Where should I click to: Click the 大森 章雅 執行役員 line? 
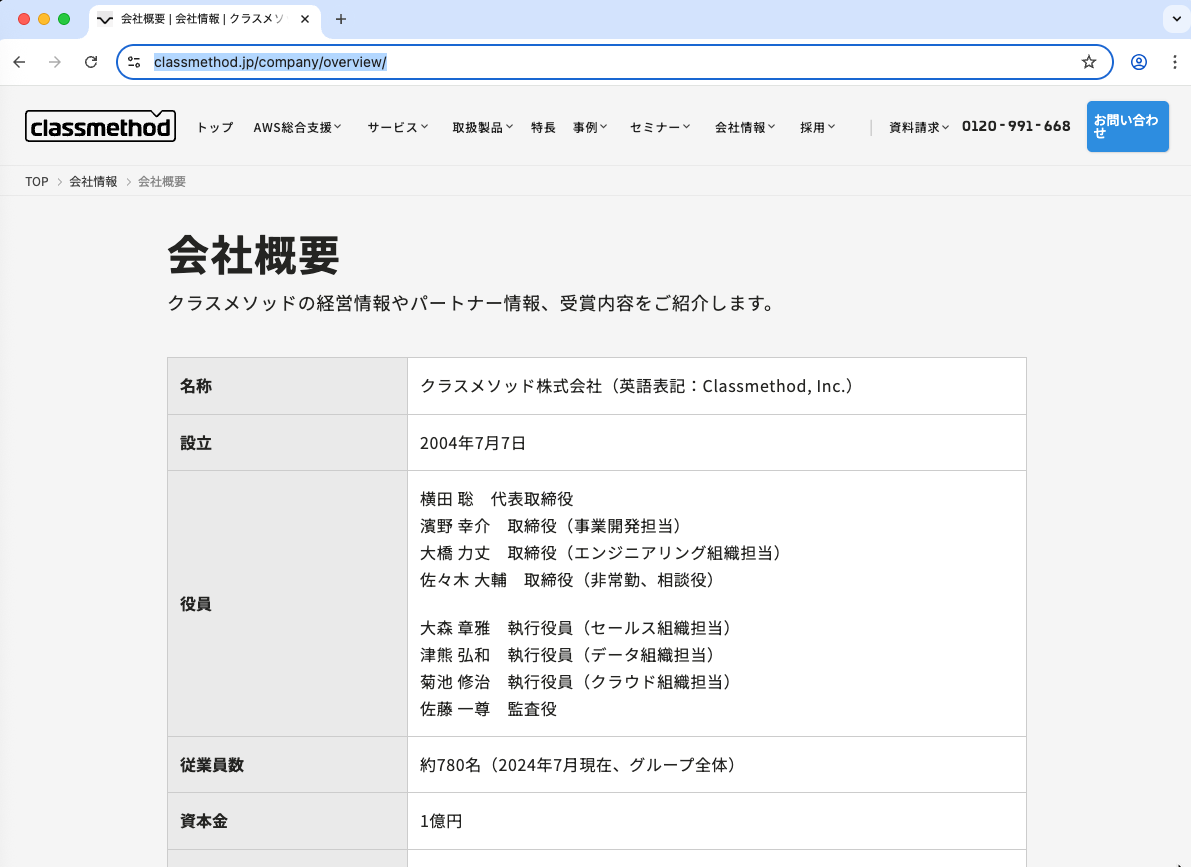(578, 628)
